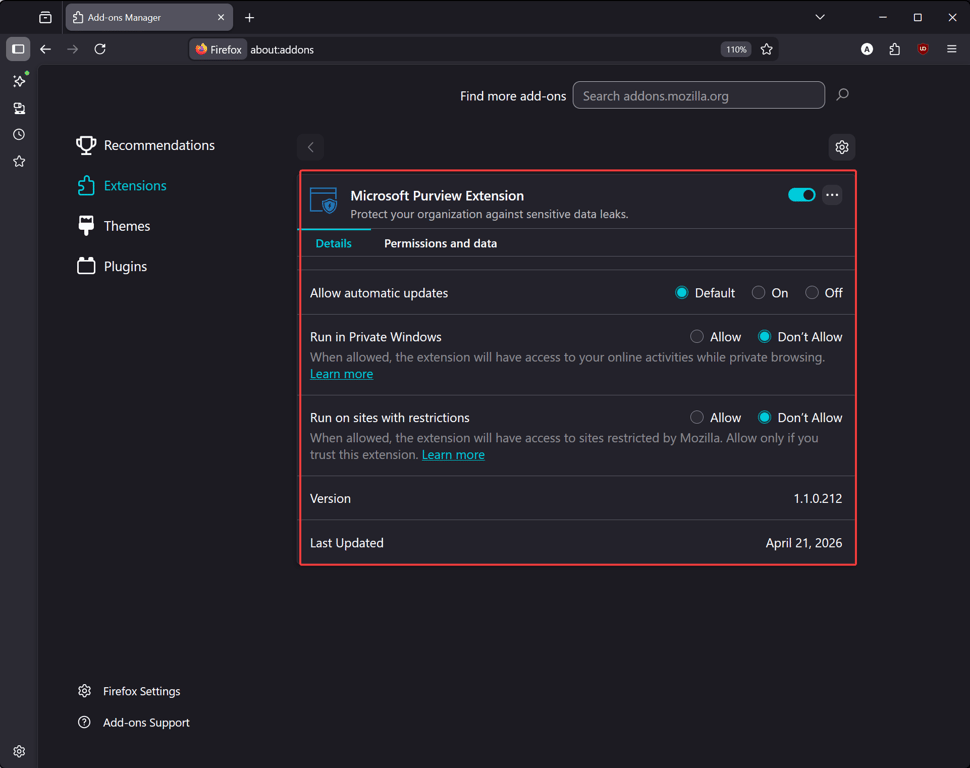The width and height of the screenshot is (970, 768).
Task: Switch to Permissions and data tab
Action: (x=440, y=243)
